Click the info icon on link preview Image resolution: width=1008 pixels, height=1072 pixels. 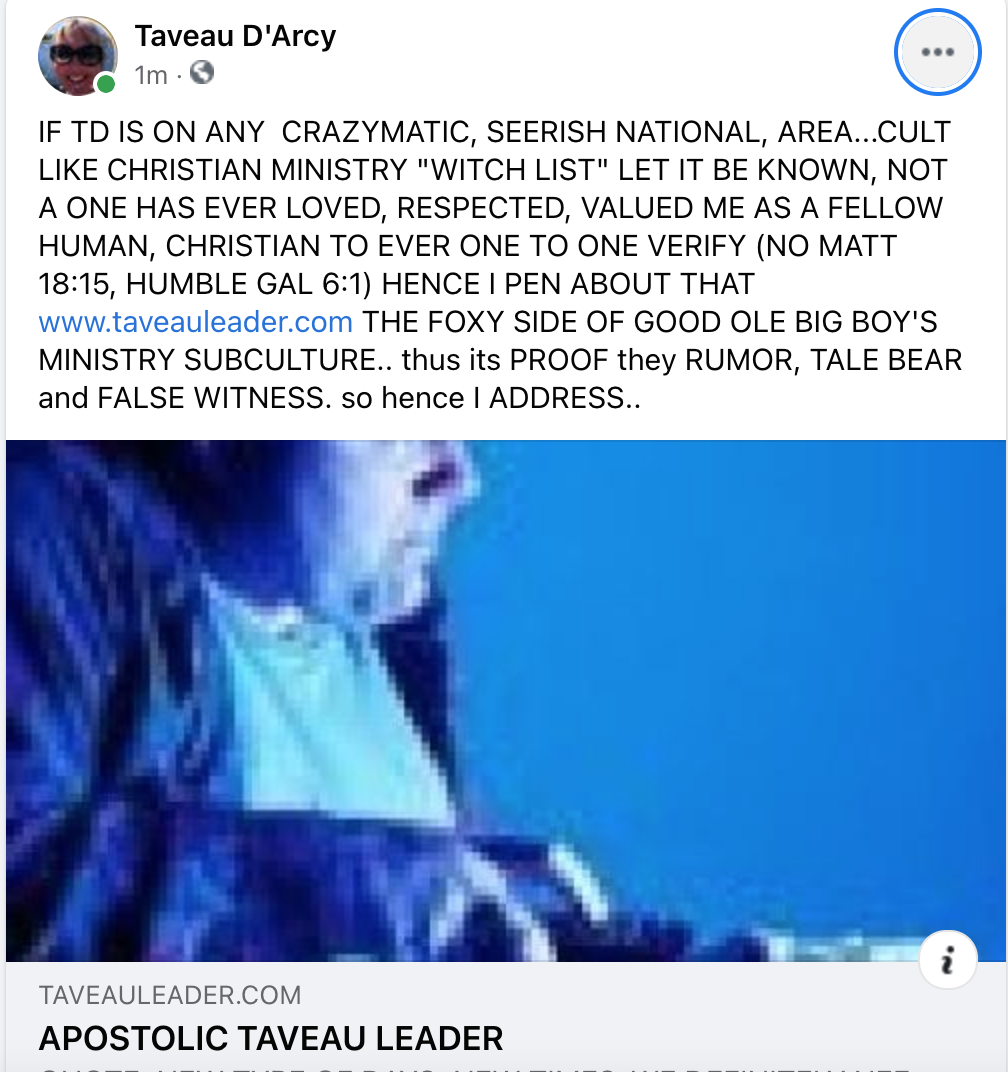point(947,960)
